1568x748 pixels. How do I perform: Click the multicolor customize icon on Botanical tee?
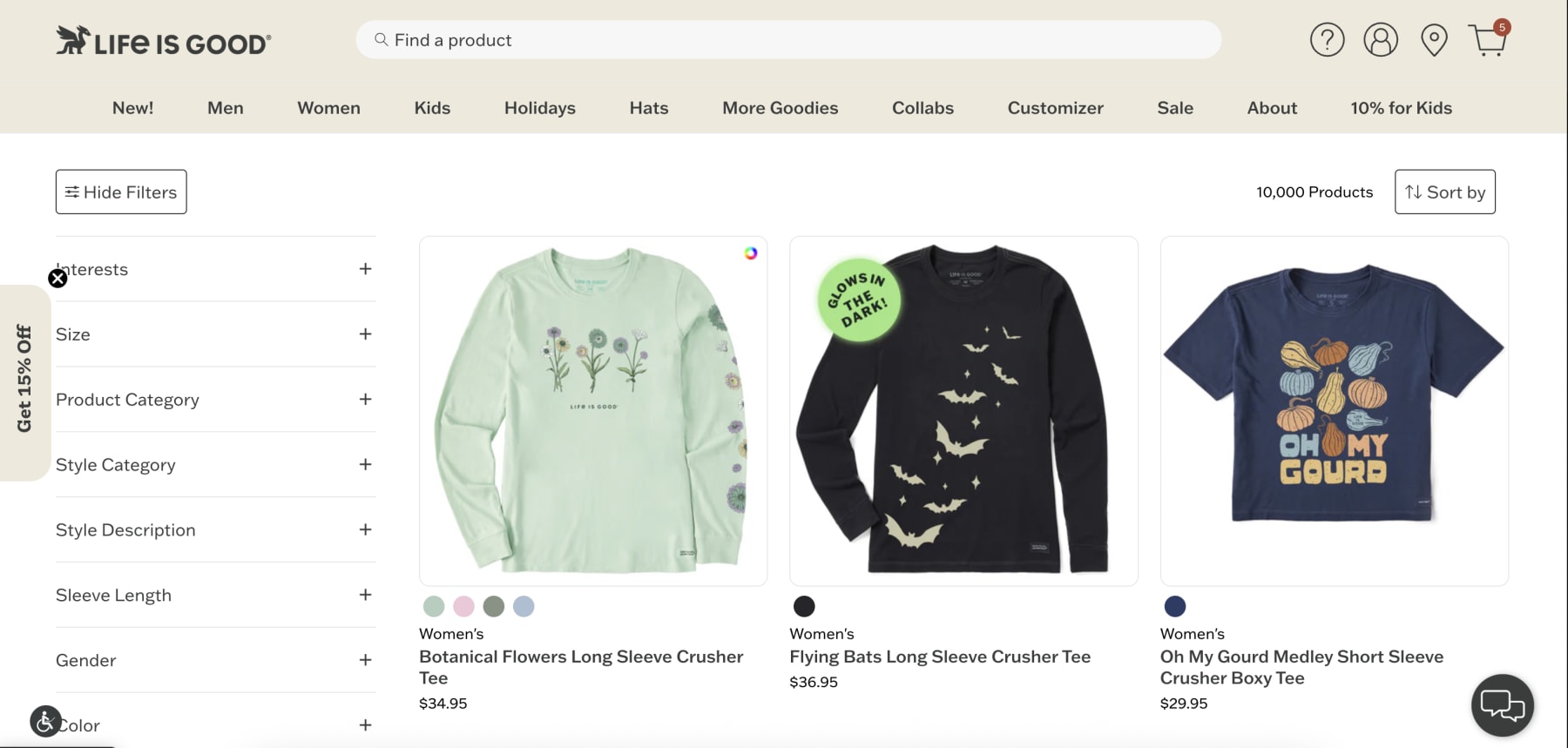750,253
